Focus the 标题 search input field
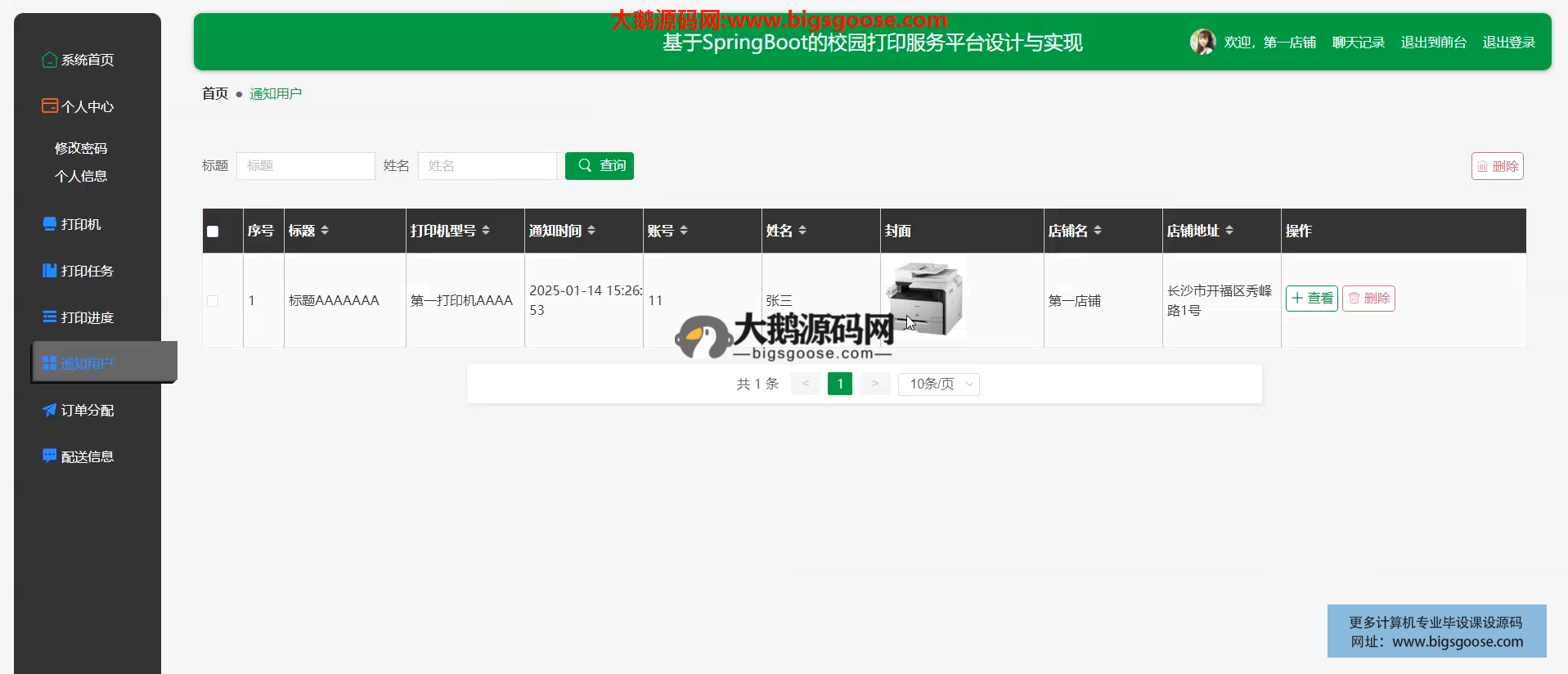This screenshot has width=1568, height=674. [305, 166]
